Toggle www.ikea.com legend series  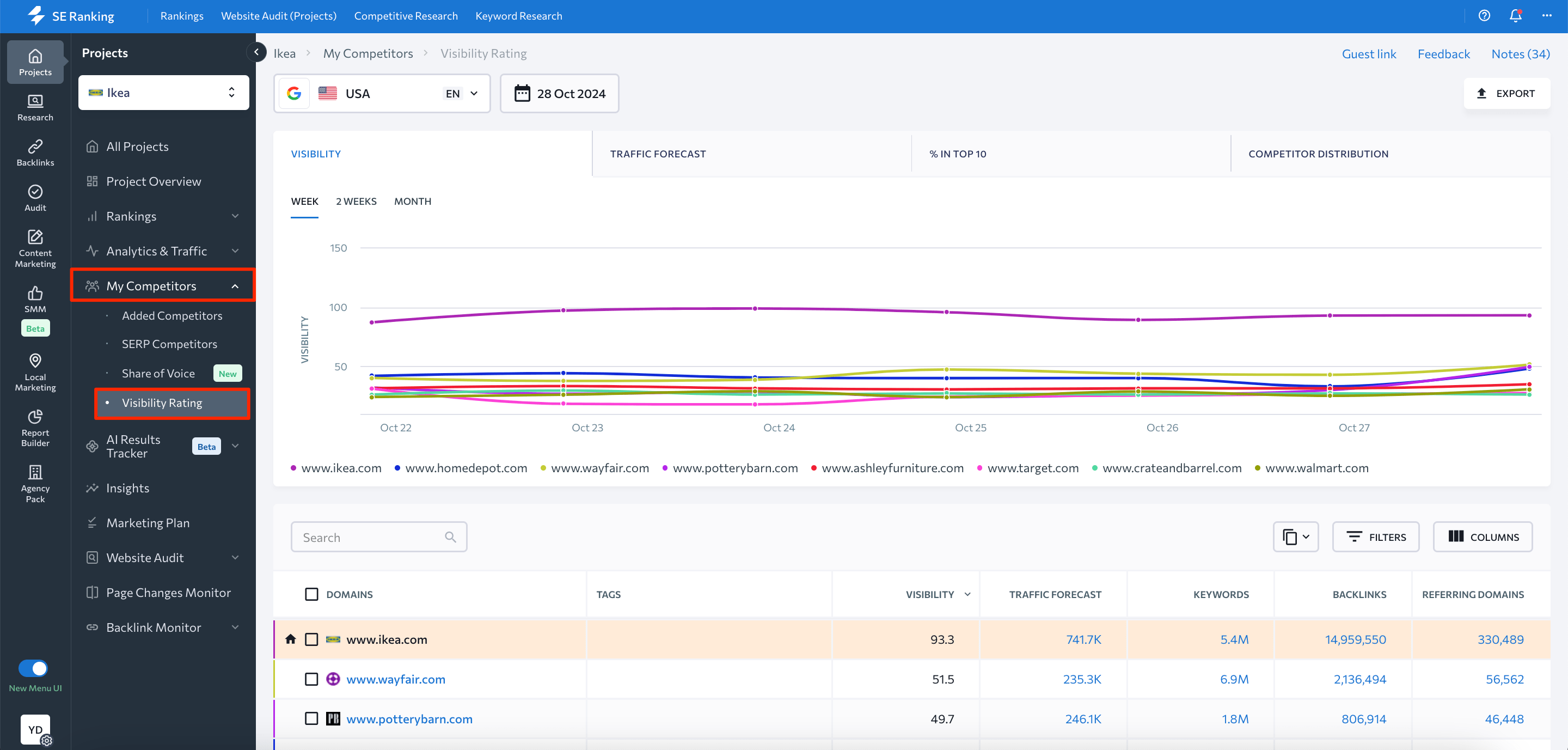click(x=336, y=467)
